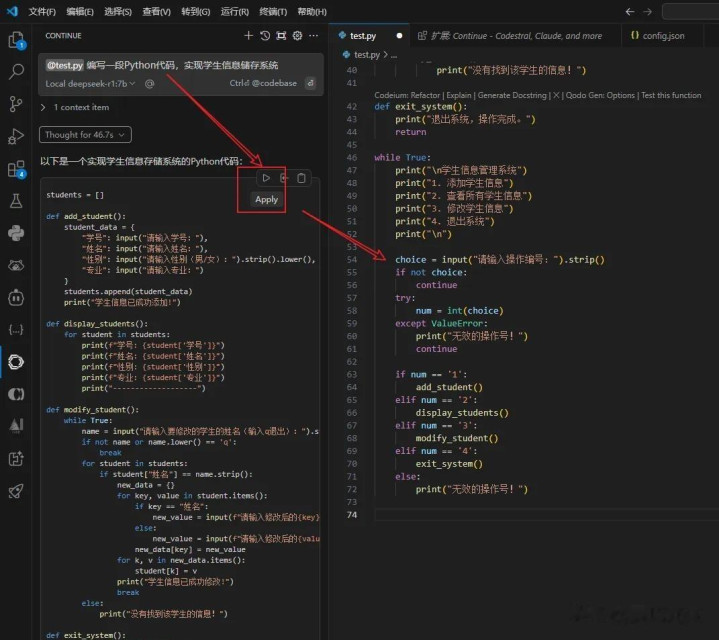Click the Generate Docstring code lens link
Screen dimensions: 719x640
click(x=511, y=95)
